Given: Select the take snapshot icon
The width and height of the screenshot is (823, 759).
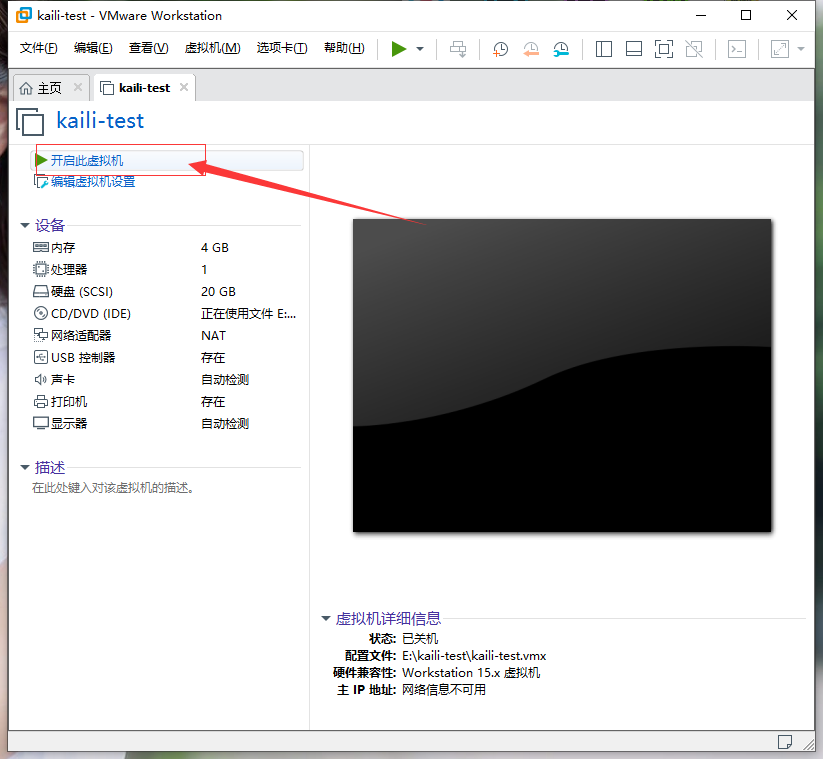Looking at the screenshot, I should click(x=500, y=48).
